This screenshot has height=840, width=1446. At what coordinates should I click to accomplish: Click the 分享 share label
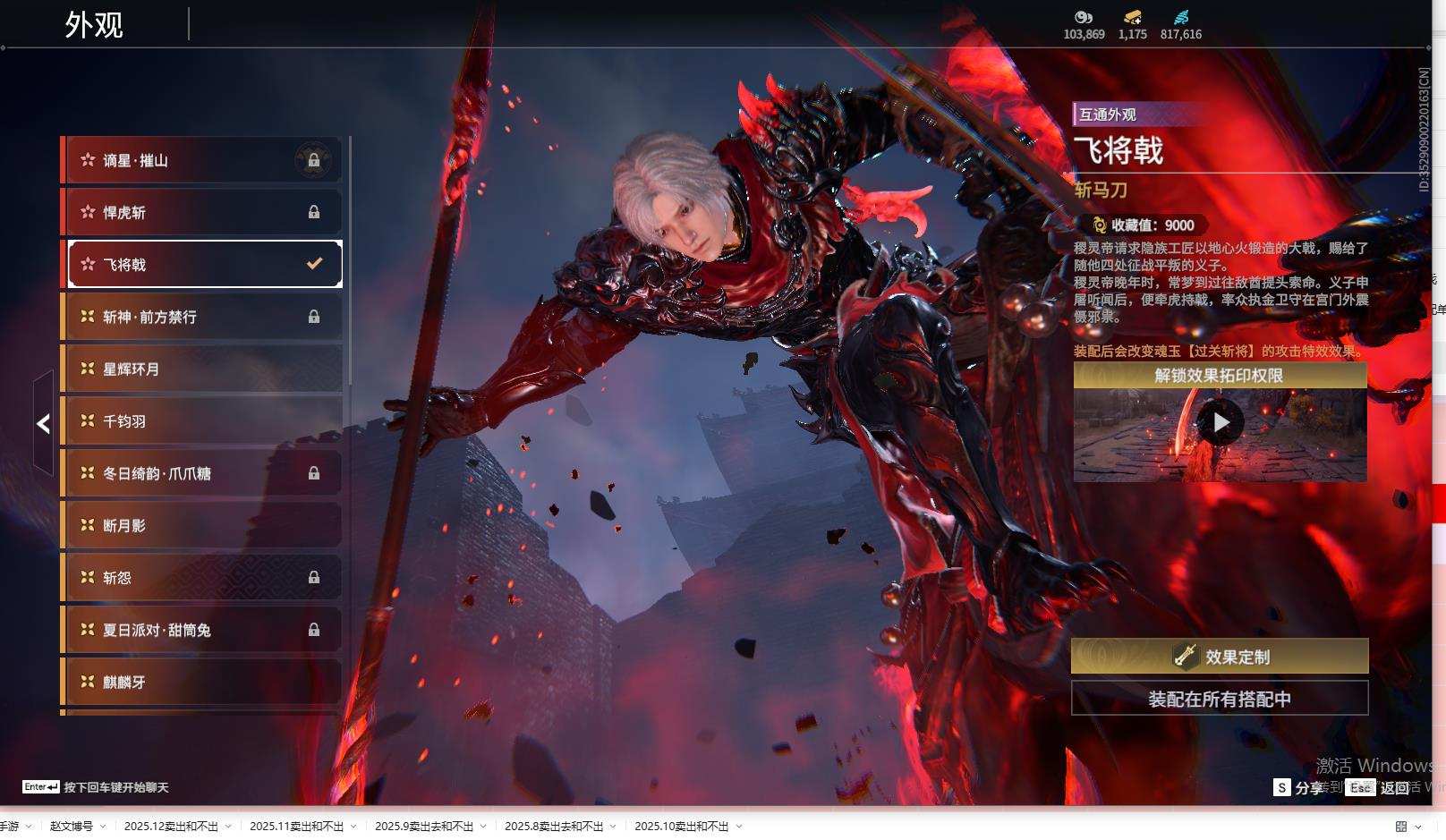(x=1309, y=788)
